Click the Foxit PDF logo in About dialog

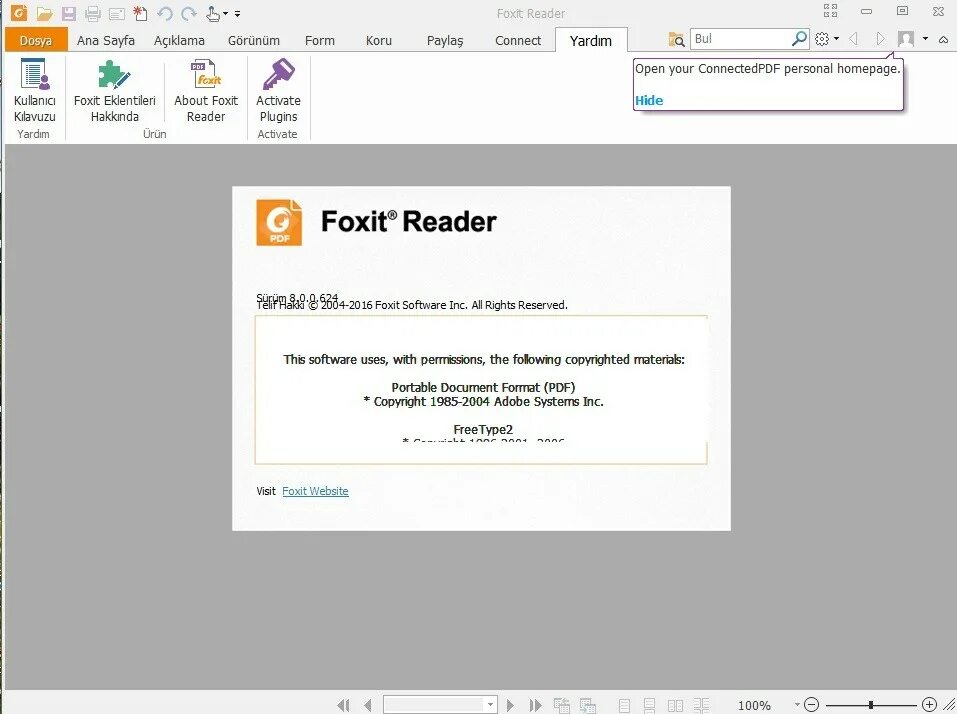click(279, 223)
